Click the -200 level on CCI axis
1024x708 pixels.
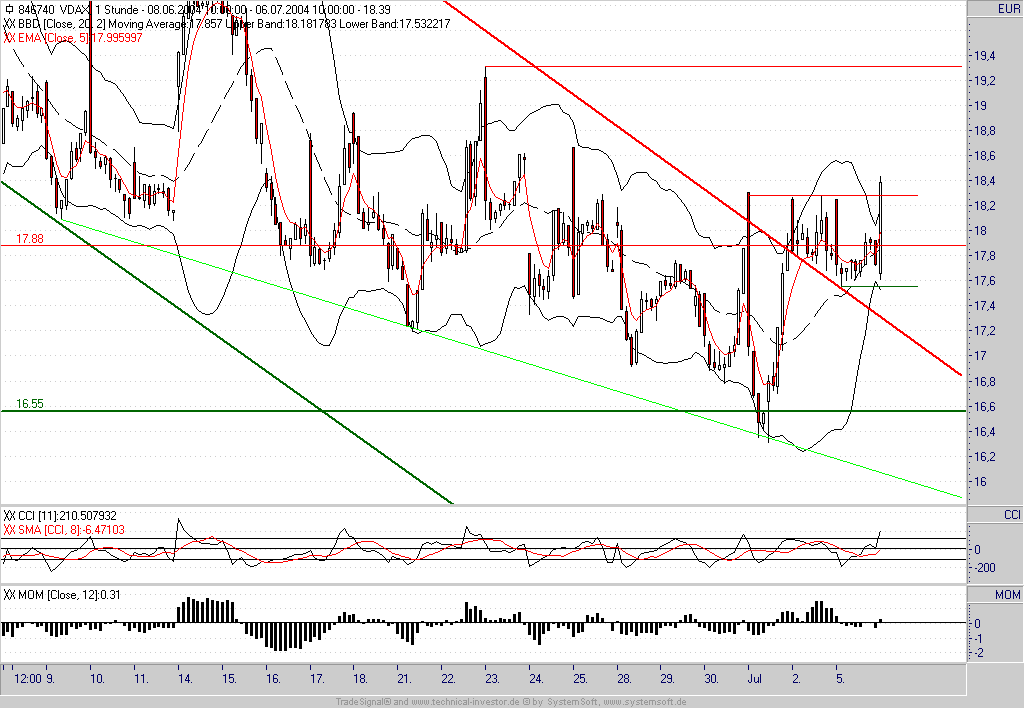point(985,568)
